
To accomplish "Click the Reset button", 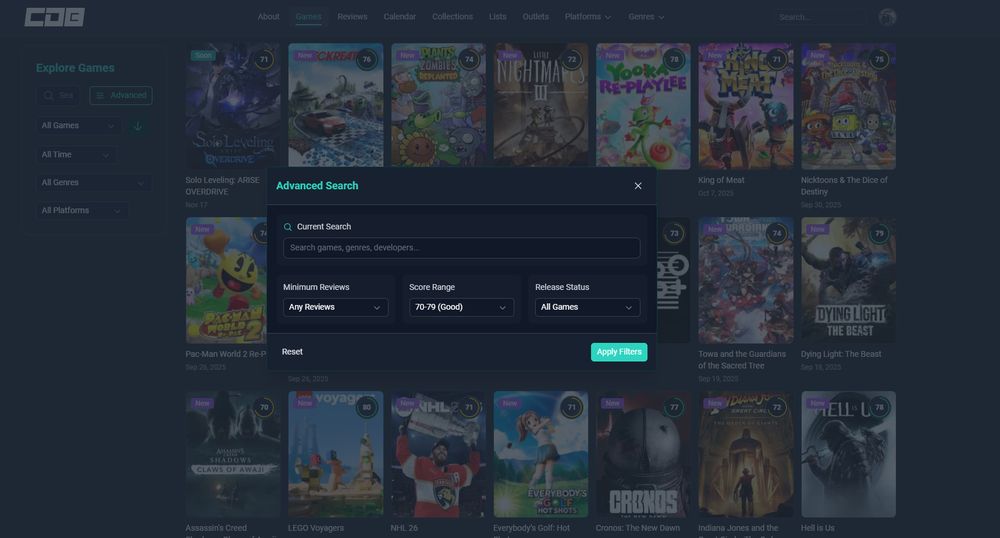I will (x=292, y=352).
